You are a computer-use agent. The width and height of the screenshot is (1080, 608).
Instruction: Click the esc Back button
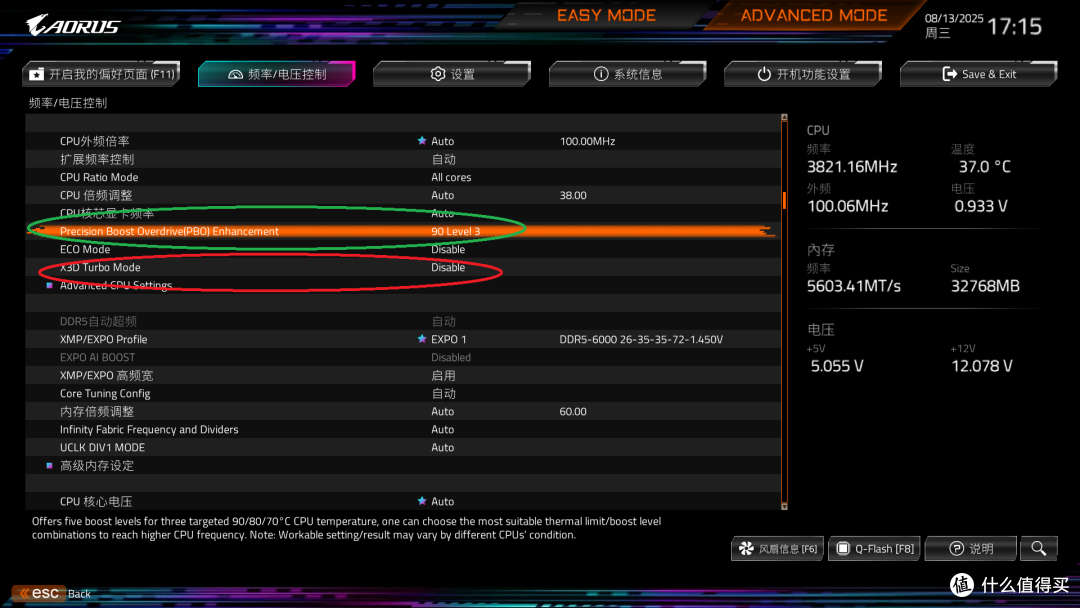pos(52,593)
